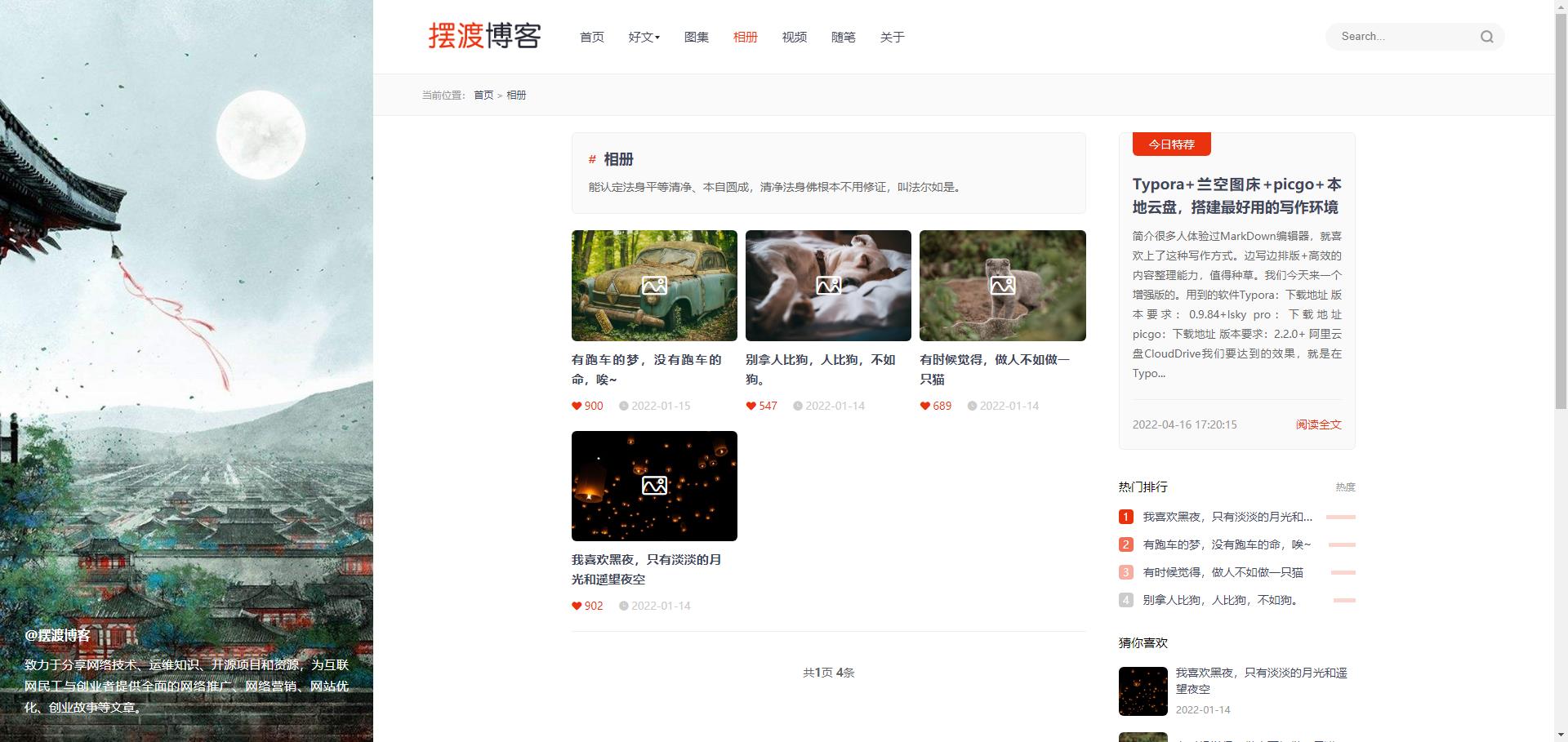Click 2022-04-16 17:20:15 timestamp text

[x=1184, y=424]
